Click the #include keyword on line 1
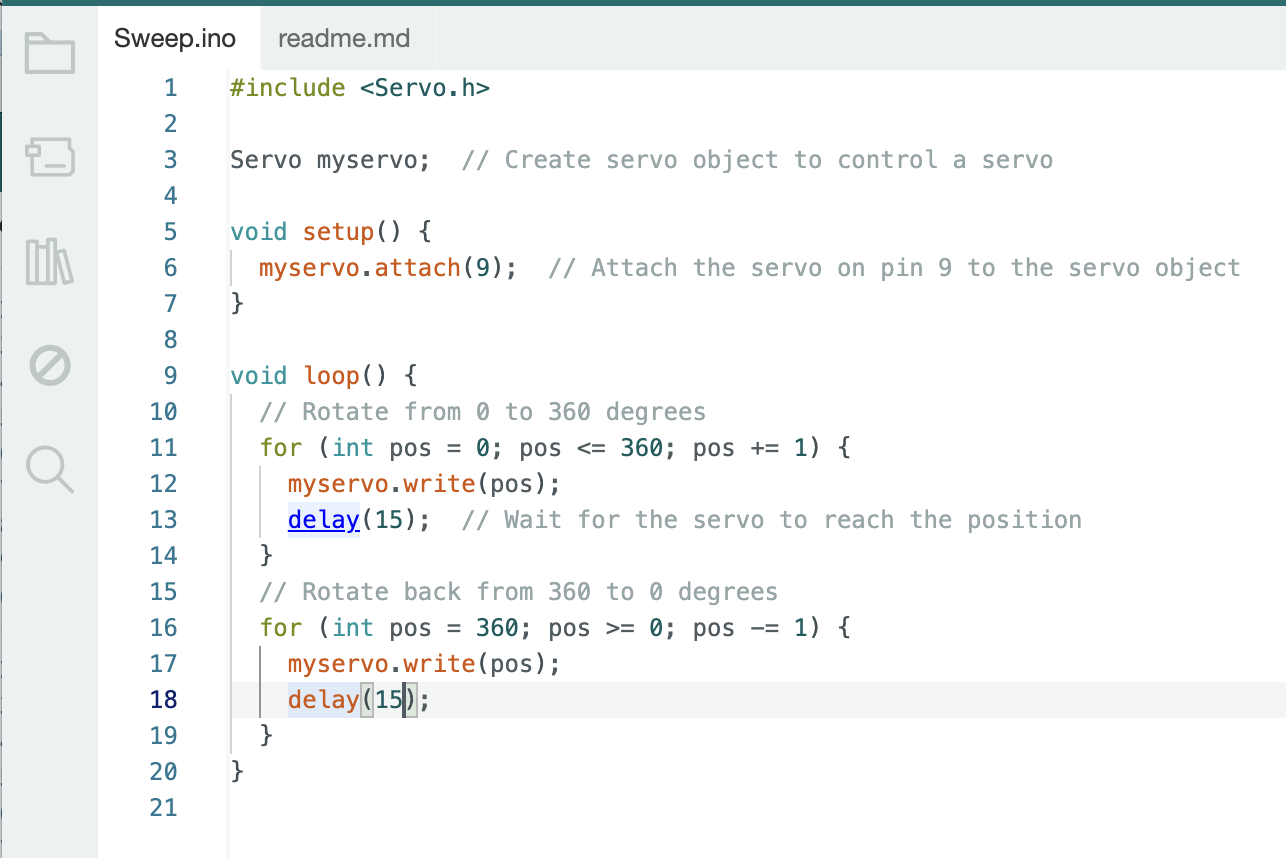The image size is (1286, 858). [x=288, y=88]
